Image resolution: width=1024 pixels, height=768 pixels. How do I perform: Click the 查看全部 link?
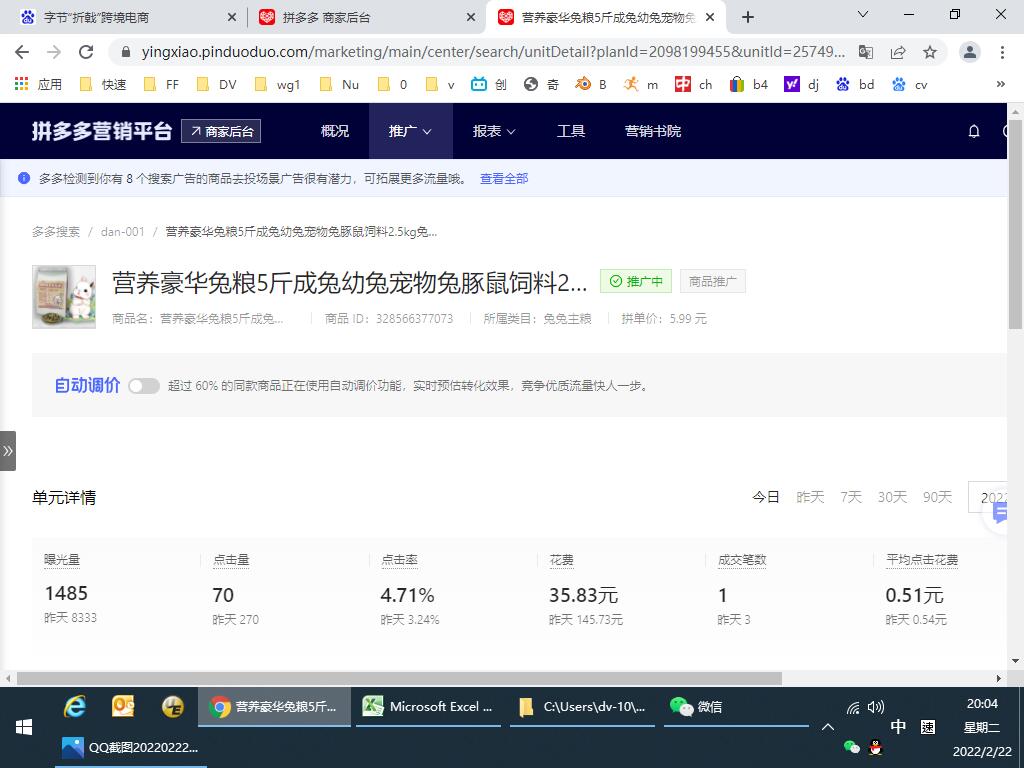pyautogui.click(x=504, y=178)
